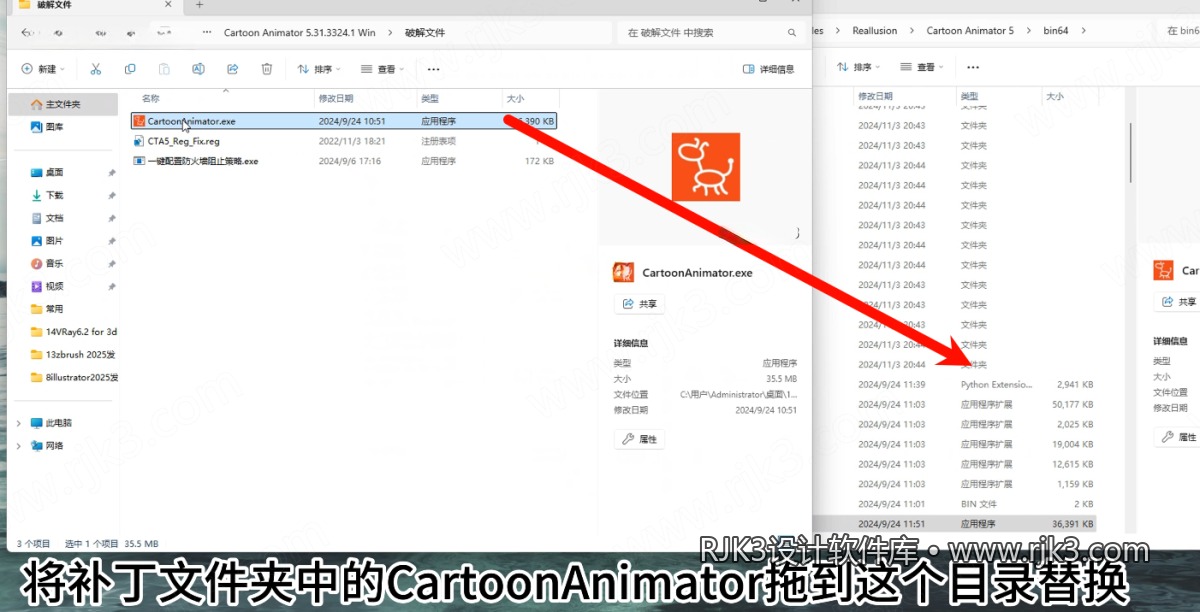Click the bin64 file list vertical scrollbar
Viewport: 1200px width, 612px height.
pyautogui.click(x=1131, y=152)
